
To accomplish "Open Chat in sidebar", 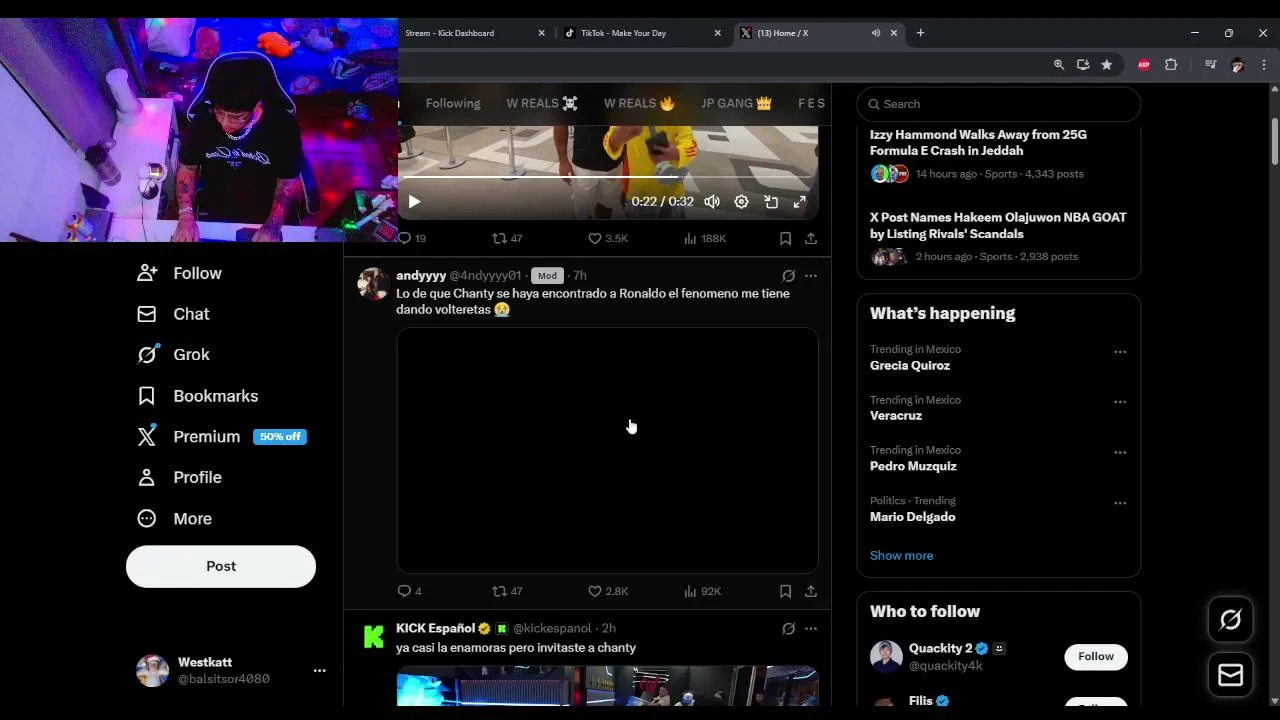I will pyautogui.click(x=174, y=314).
